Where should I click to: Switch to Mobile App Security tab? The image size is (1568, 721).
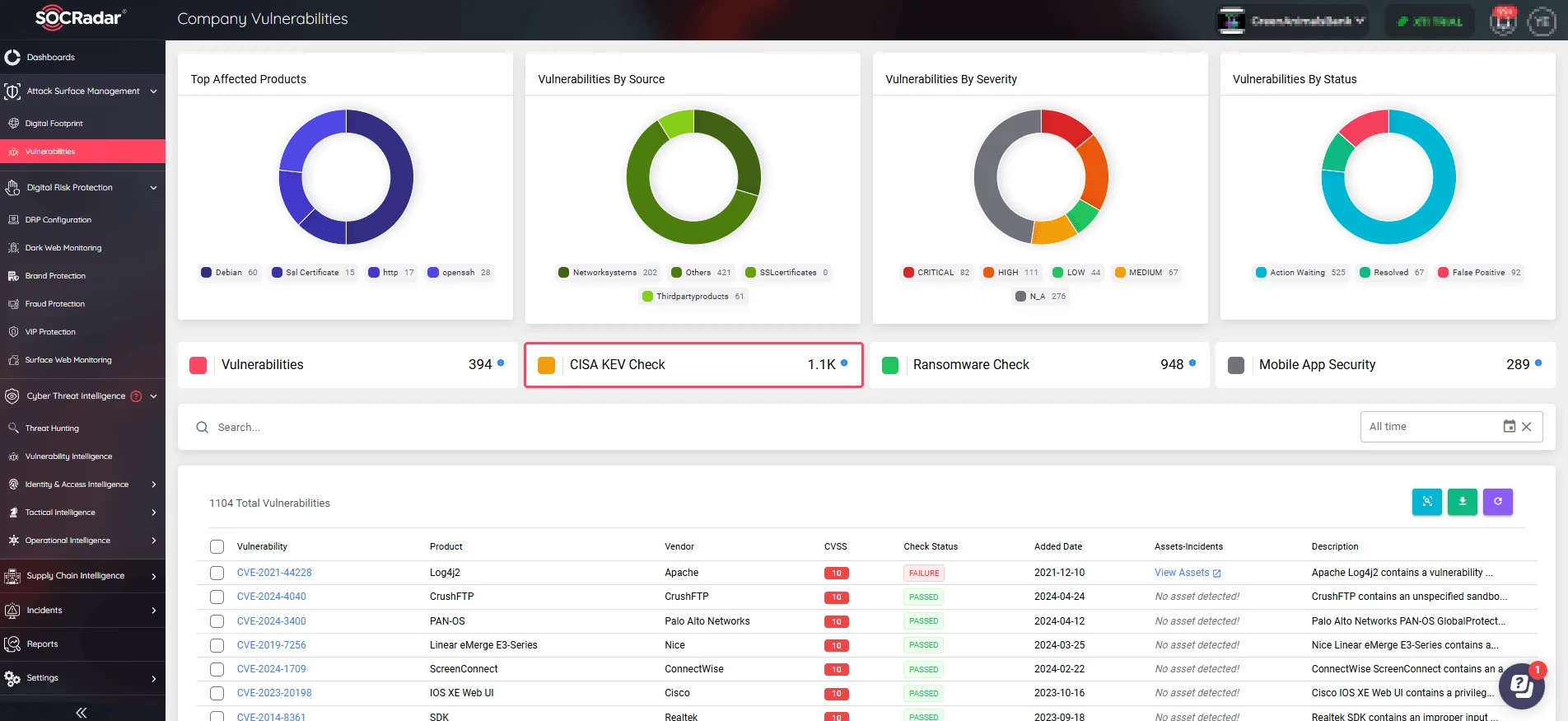[x=1385, y=365]
